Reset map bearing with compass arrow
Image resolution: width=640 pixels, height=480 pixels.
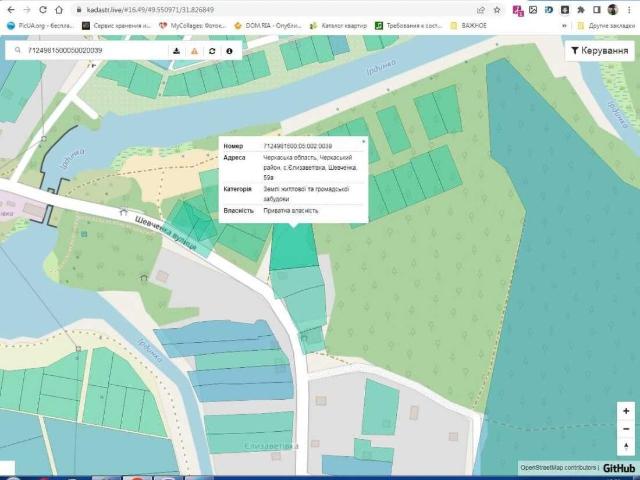tap(626, 446)
